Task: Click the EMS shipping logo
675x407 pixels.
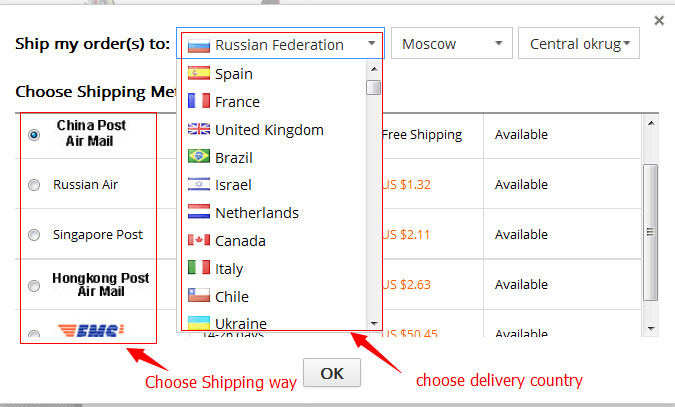Action: tap(90, 331)
